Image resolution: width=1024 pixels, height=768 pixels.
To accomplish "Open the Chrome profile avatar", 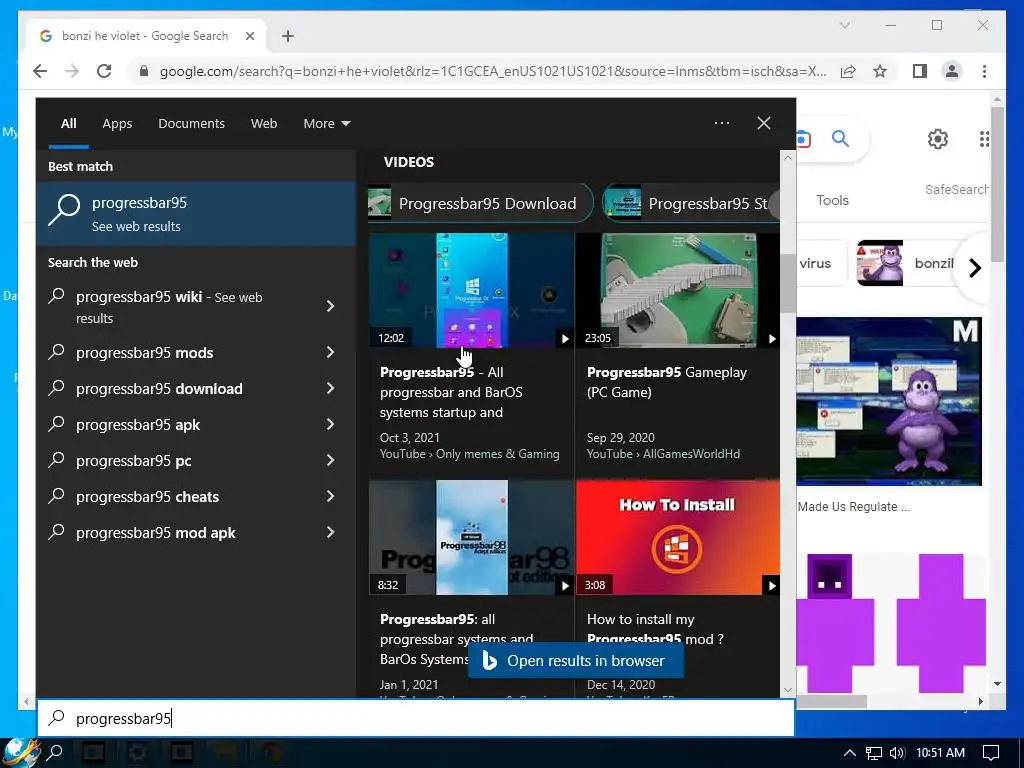I will pos(952,71).
